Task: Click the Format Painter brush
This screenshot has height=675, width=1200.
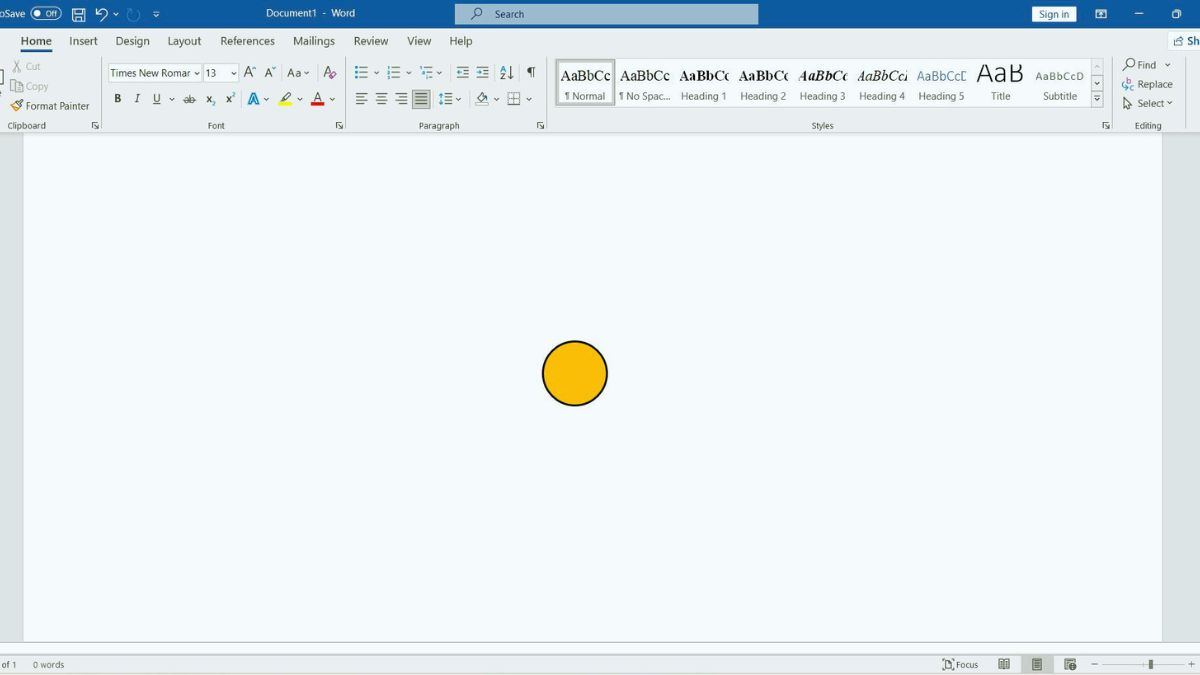Action: click(50, 106)
